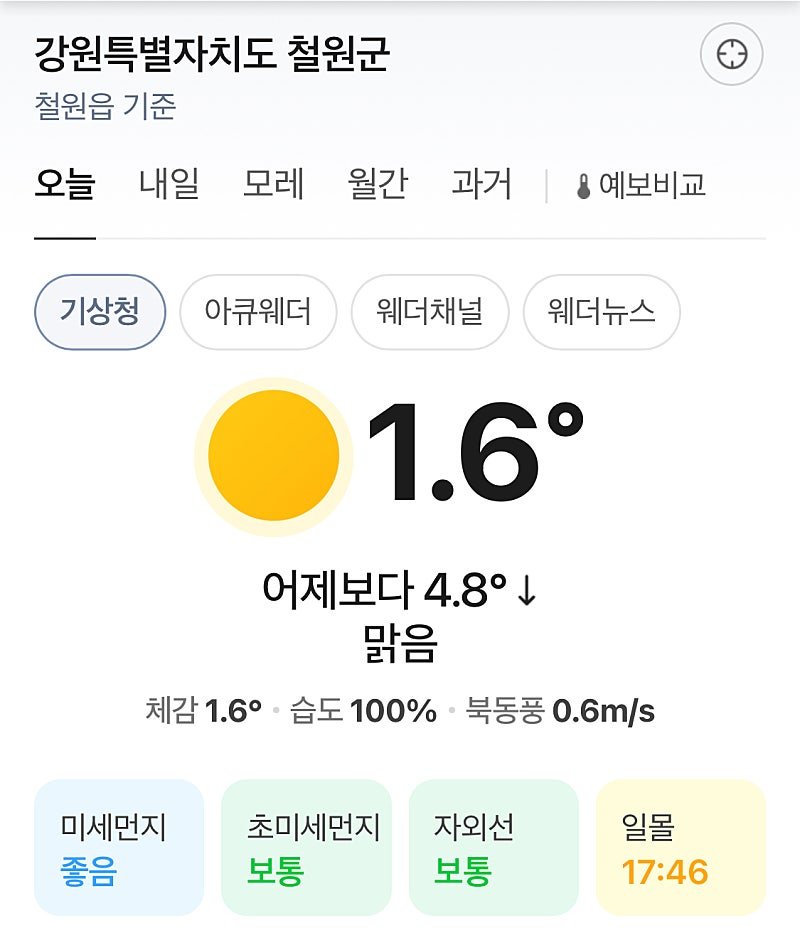Tap the 어제보다 4.8° comparison text

pos(399,592)
